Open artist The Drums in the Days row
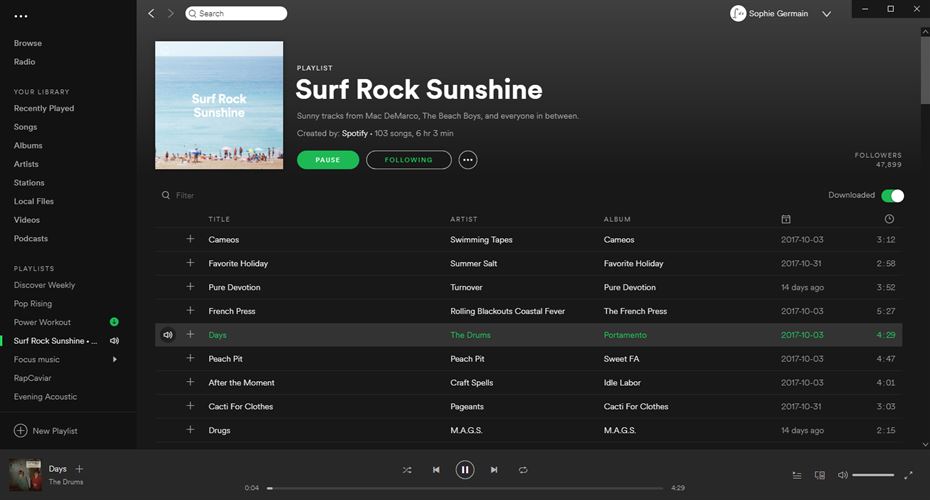930x500 pixels. click(x=470, y=335)
